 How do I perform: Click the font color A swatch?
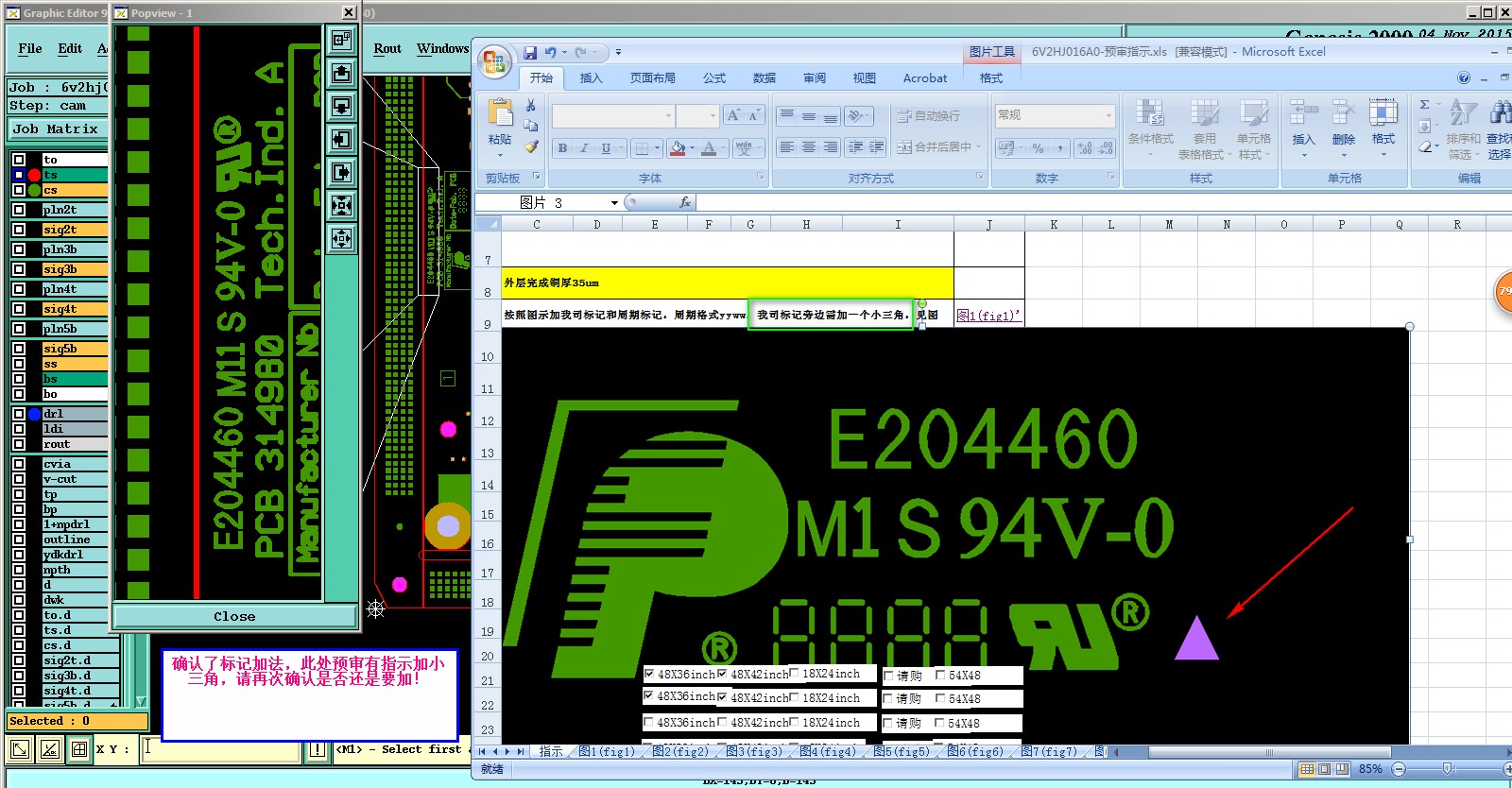[709, 148]
